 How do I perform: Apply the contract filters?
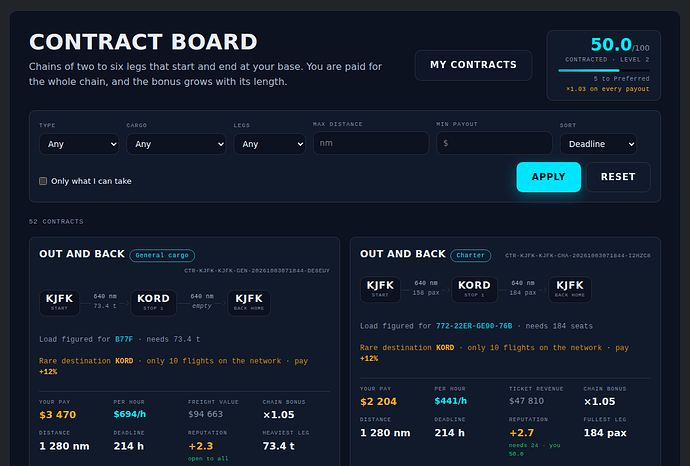click(x=548, y=177)
